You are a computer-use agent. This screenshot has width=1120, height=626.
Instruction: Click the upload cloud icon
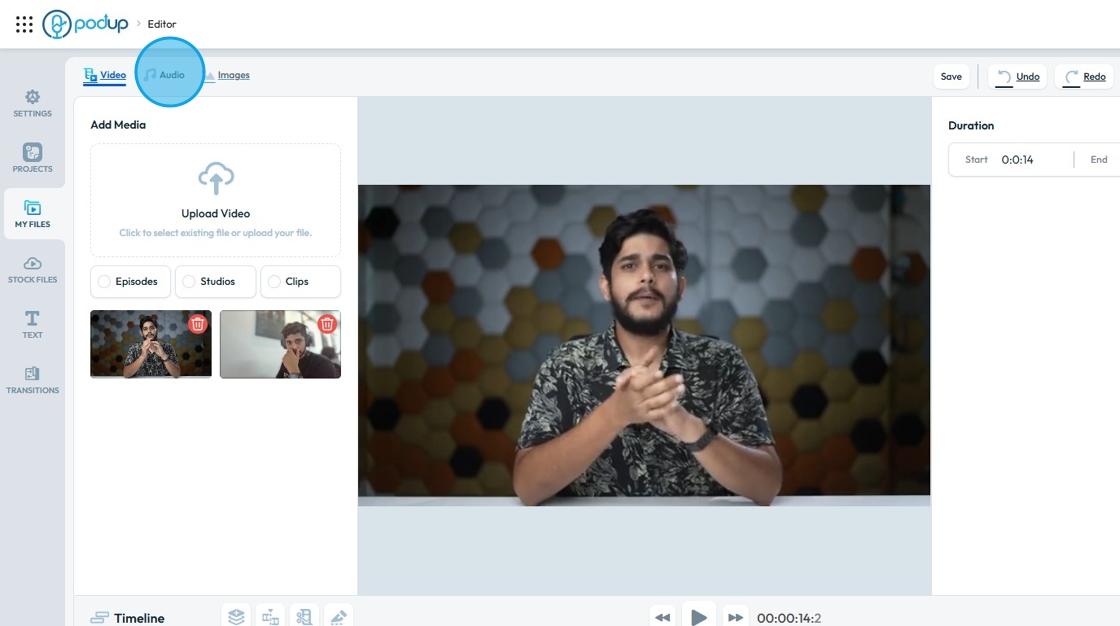pyautogui.click(x=216, y=178)
